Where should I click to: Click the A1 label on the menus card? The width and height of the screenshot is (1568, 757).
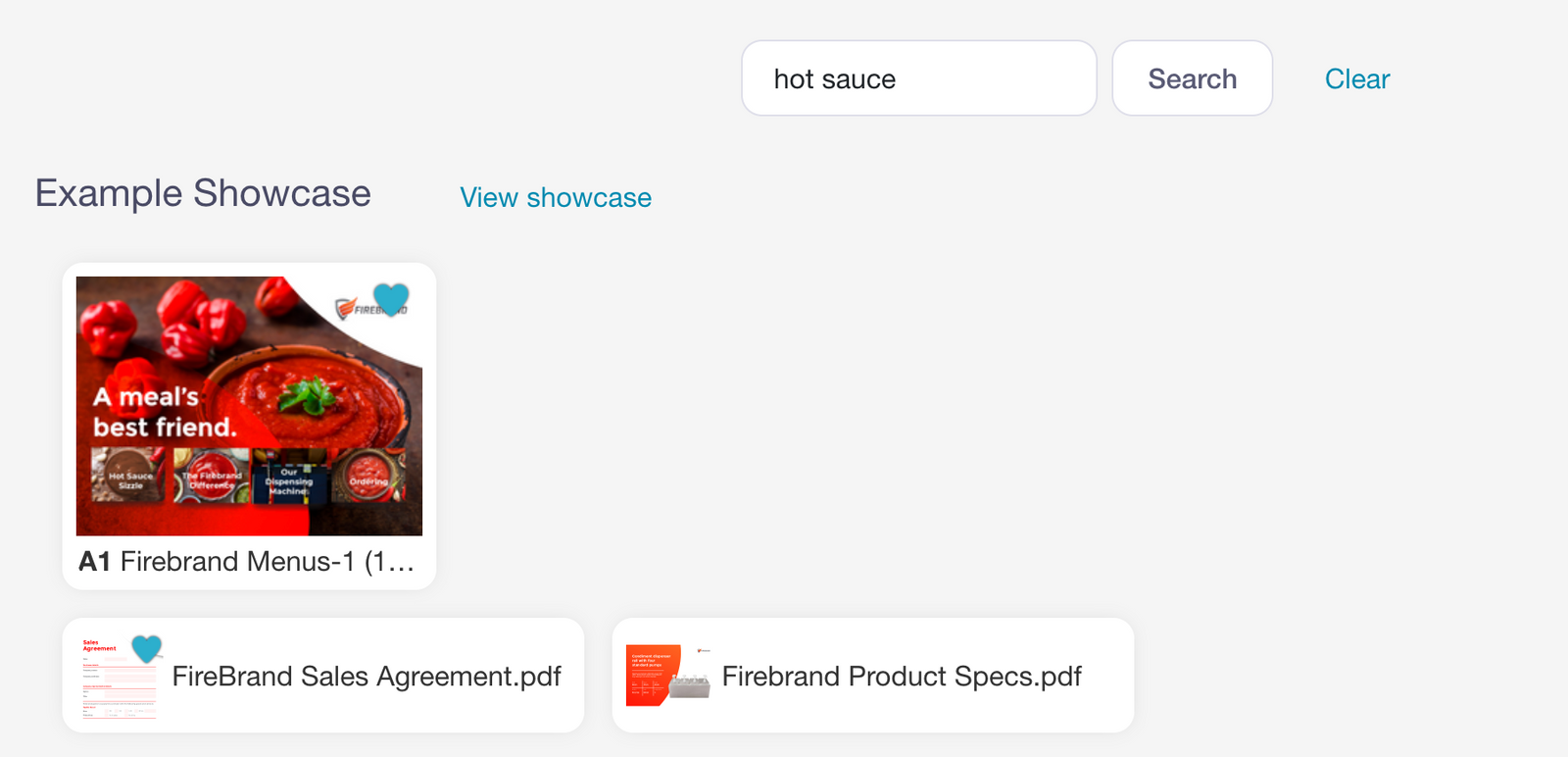[95, 562]
